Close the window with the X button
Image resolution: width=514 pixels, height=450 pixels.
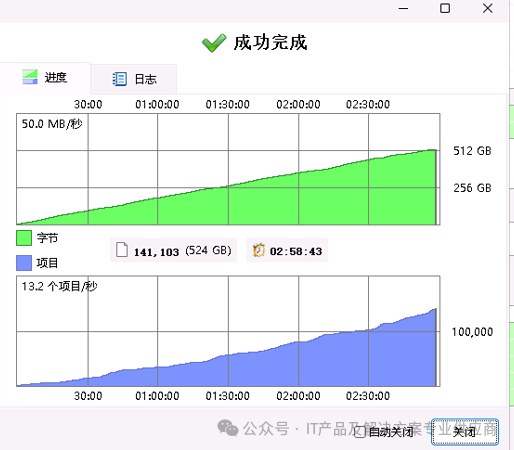[488, 8]
